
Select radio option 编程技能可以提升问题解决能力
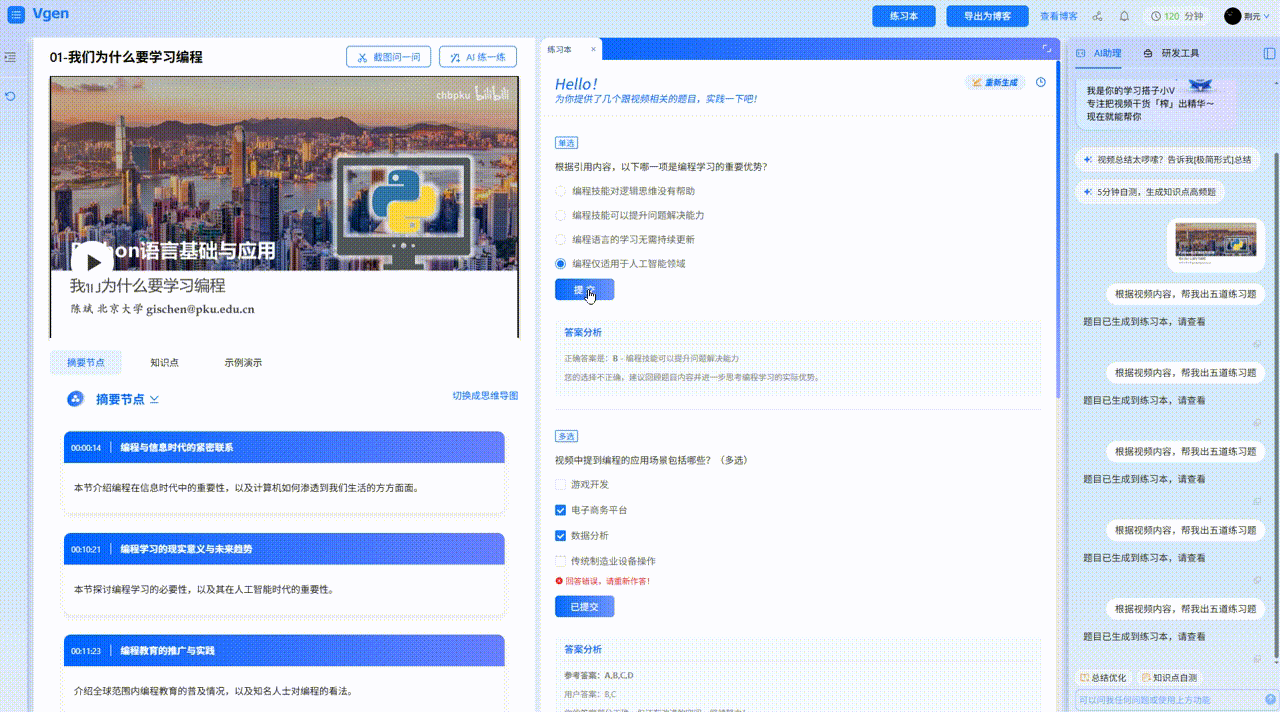(561, 215)
